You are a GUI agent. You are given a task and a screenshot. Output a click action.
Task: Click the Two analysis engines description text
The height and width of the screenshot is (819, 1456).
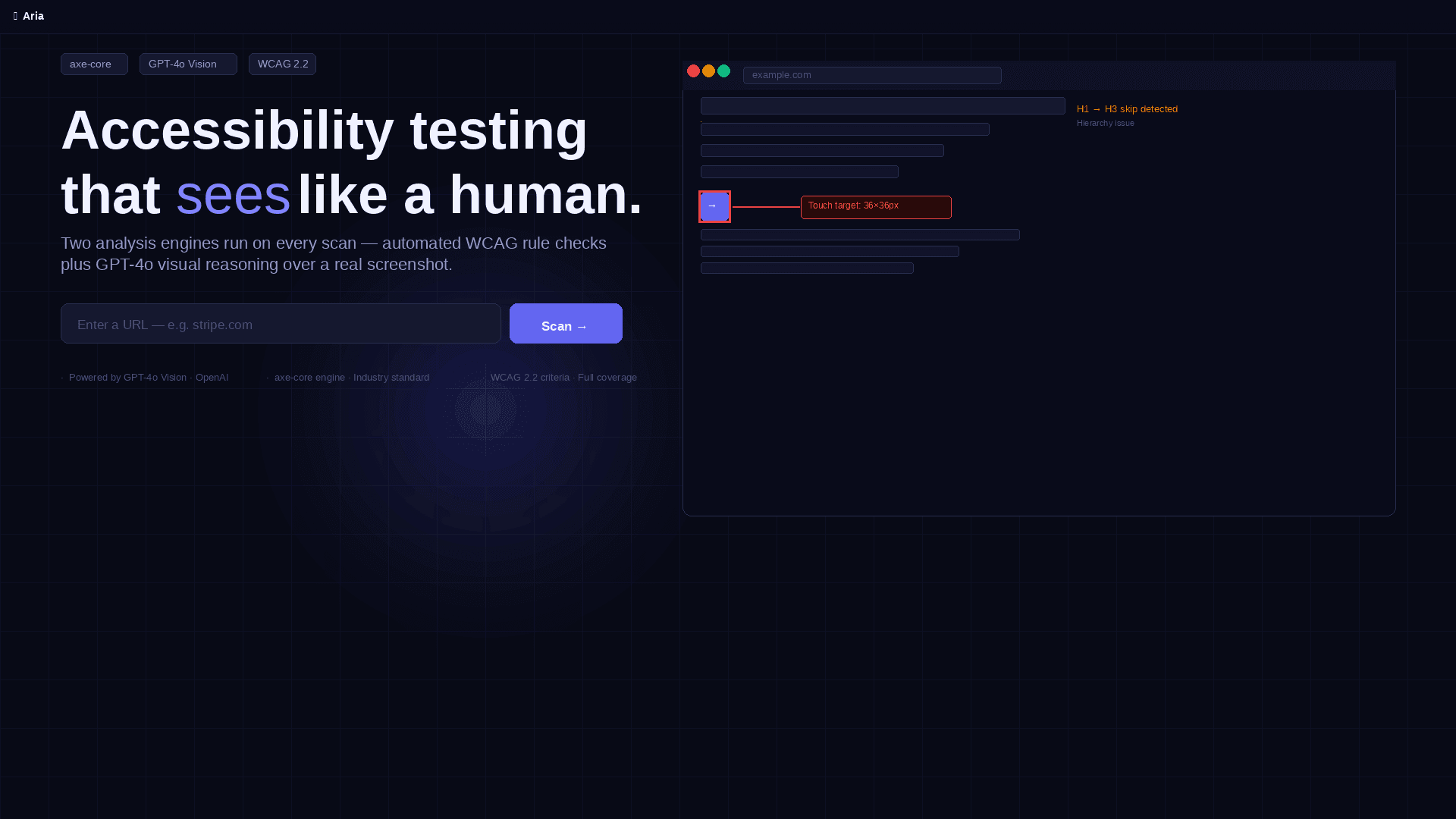(x=334, y=254)
